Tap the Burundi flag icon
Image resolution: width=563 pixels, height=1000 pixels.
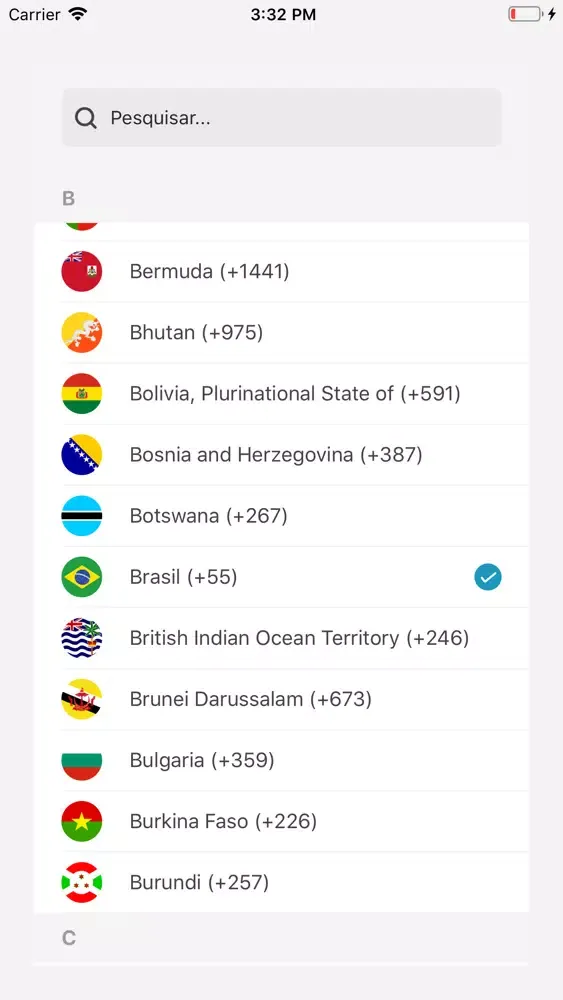(82, 882)
